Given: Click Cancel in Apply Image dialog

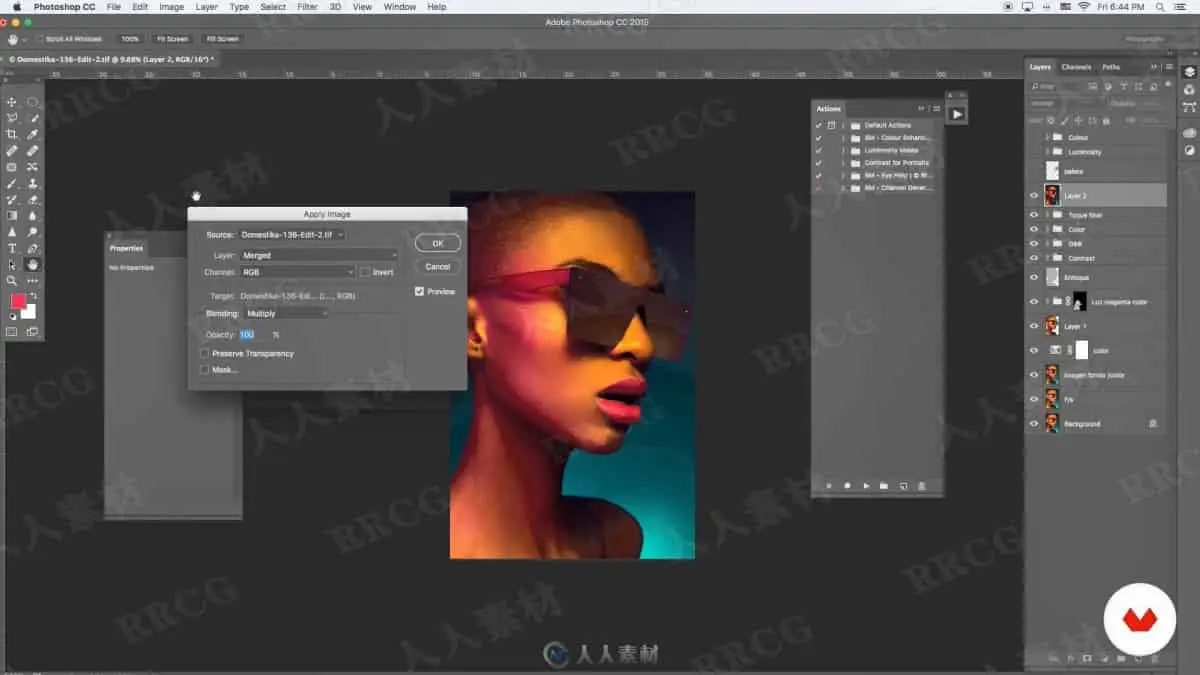Looking at the screenshot, I should click(x=437, y=267).
